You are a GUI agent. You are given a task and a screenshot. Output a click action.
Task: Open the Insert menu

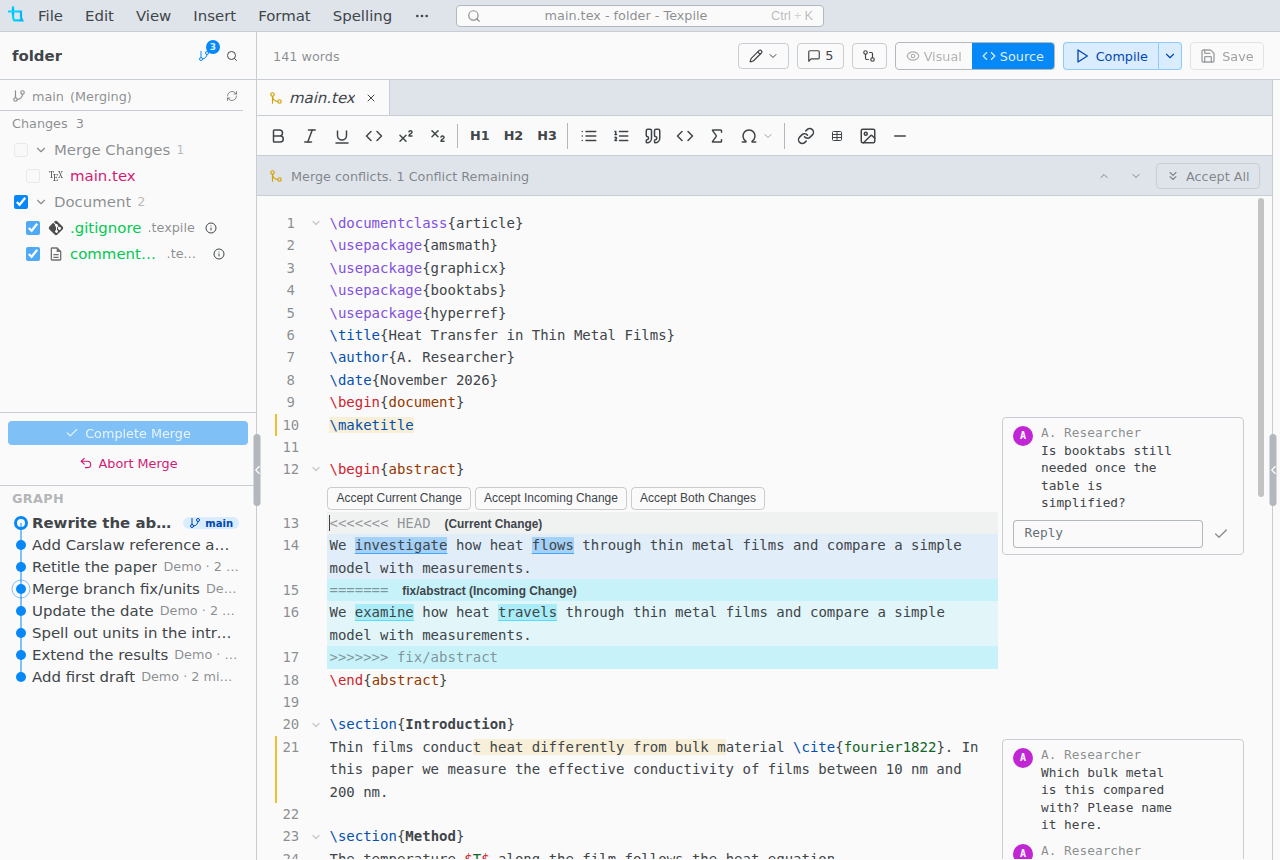pos(215,16)
